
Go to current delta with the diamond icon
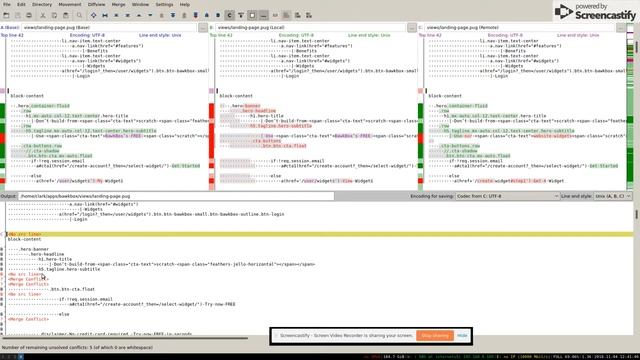point(93,16)
